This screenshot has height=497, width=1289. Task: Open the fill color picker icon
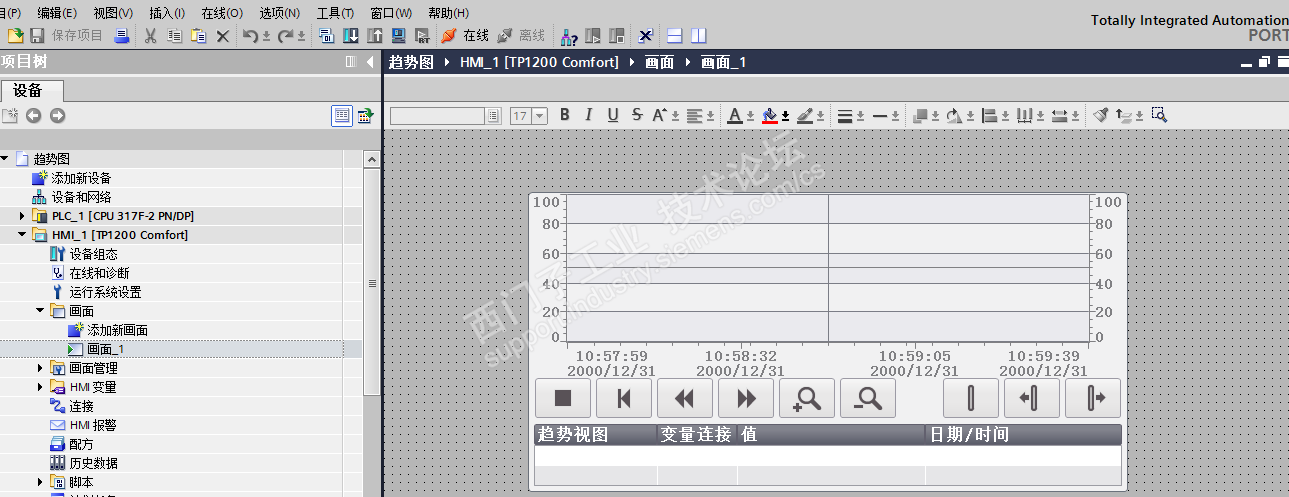pyautogui.click(x=769, y=115)
